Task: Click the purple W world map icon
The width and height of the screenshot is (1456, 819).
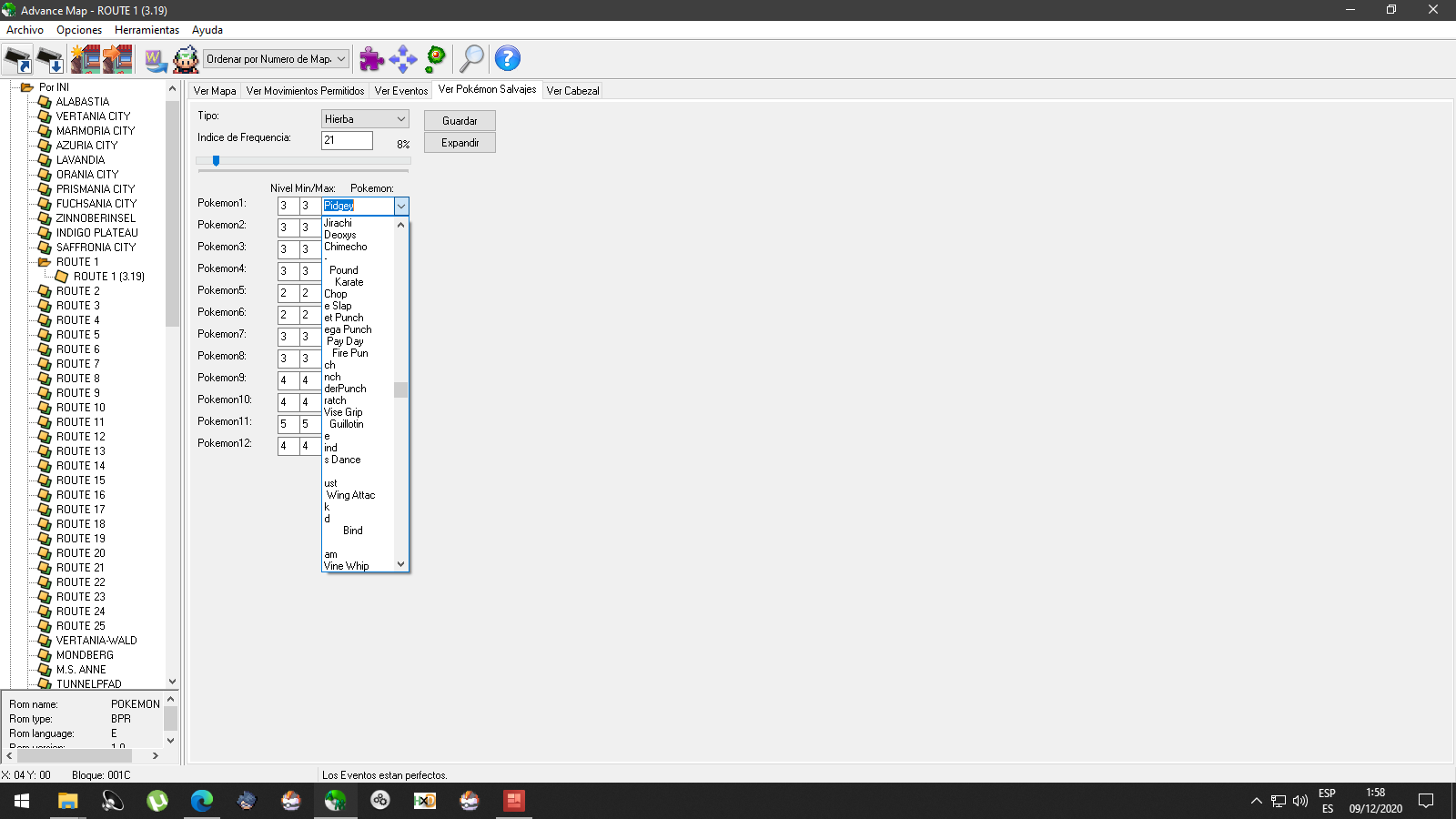Action: [156, 59]
